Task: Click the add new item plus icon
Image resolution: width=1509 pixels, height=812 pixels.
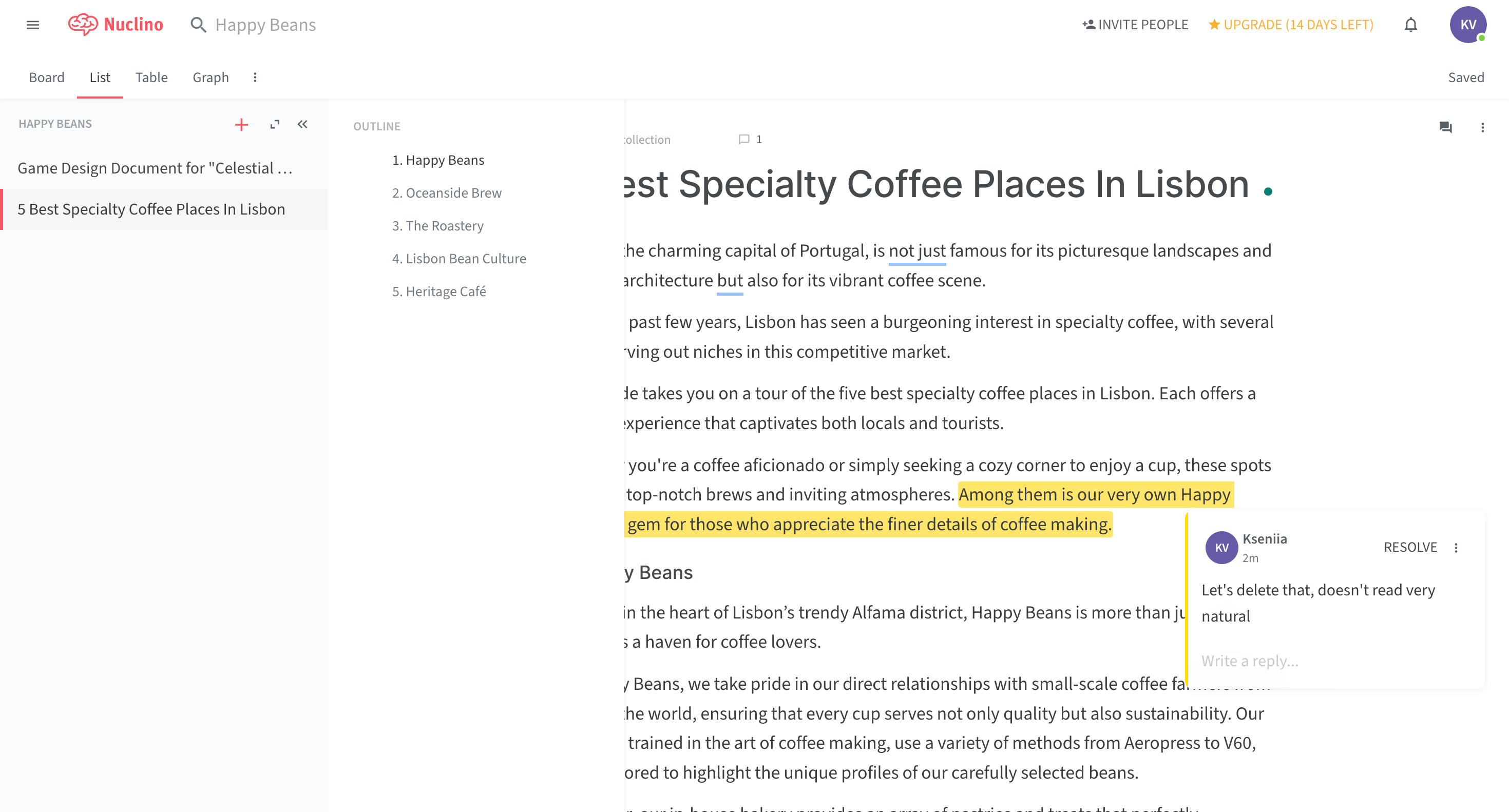Action: pos(242,124)
